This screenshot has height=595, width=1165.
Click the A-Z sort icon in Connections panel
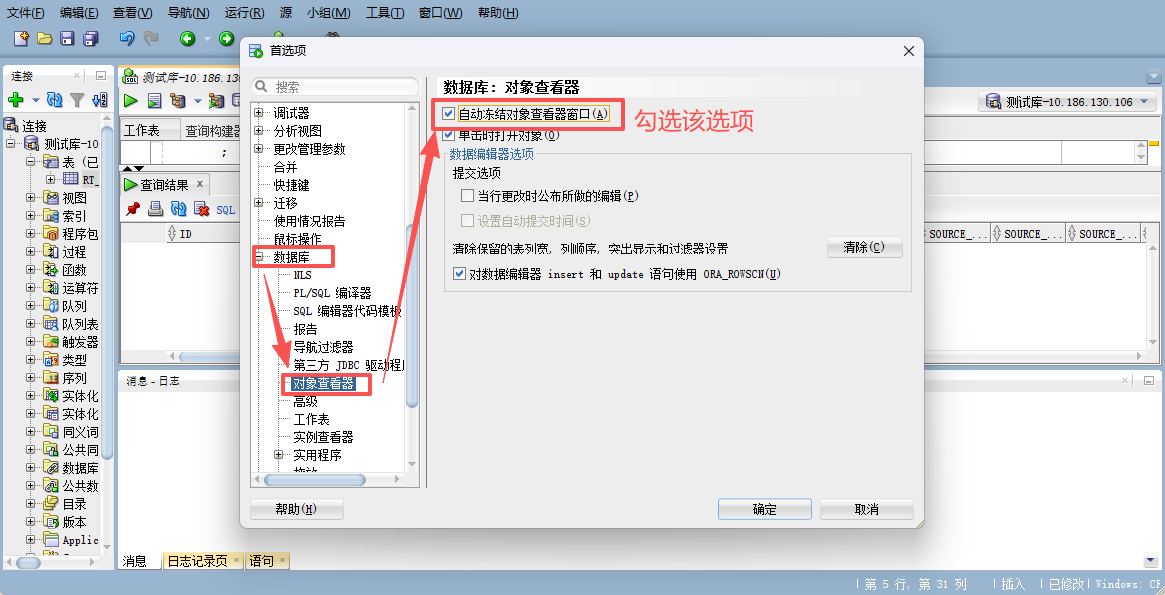(x=100, y=100)
